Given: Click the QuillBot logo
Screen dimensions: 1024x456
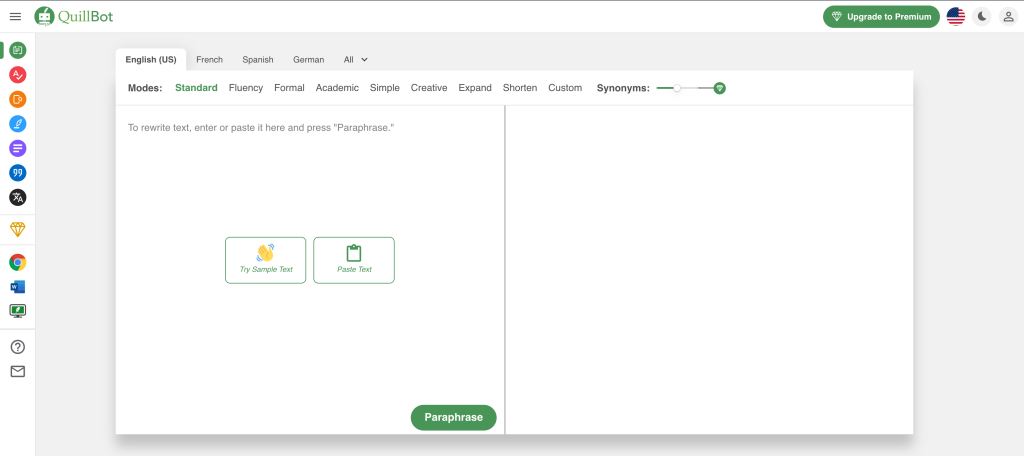Looking at the screenshot, I should click(x=74, y=16).
